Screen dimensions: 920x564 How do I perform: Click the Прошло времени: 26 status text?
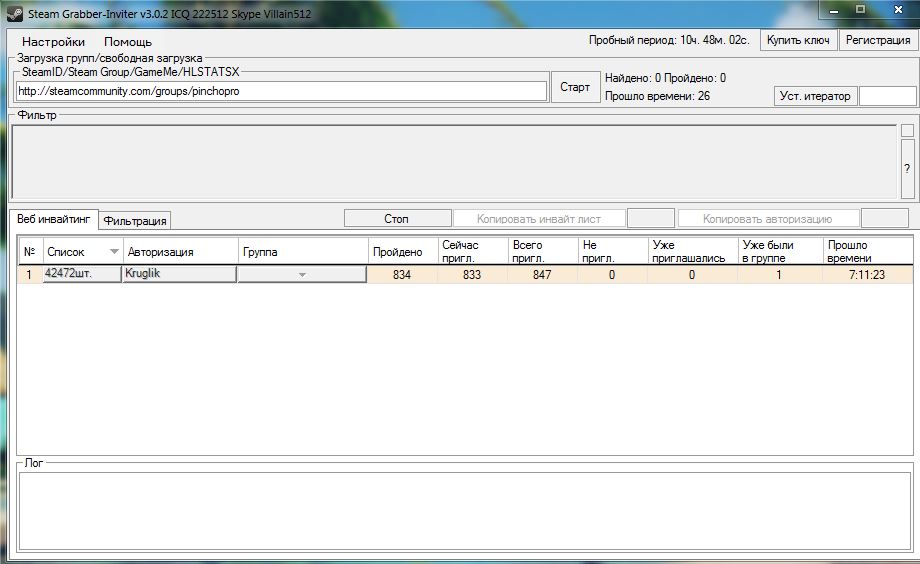point(657,96)
